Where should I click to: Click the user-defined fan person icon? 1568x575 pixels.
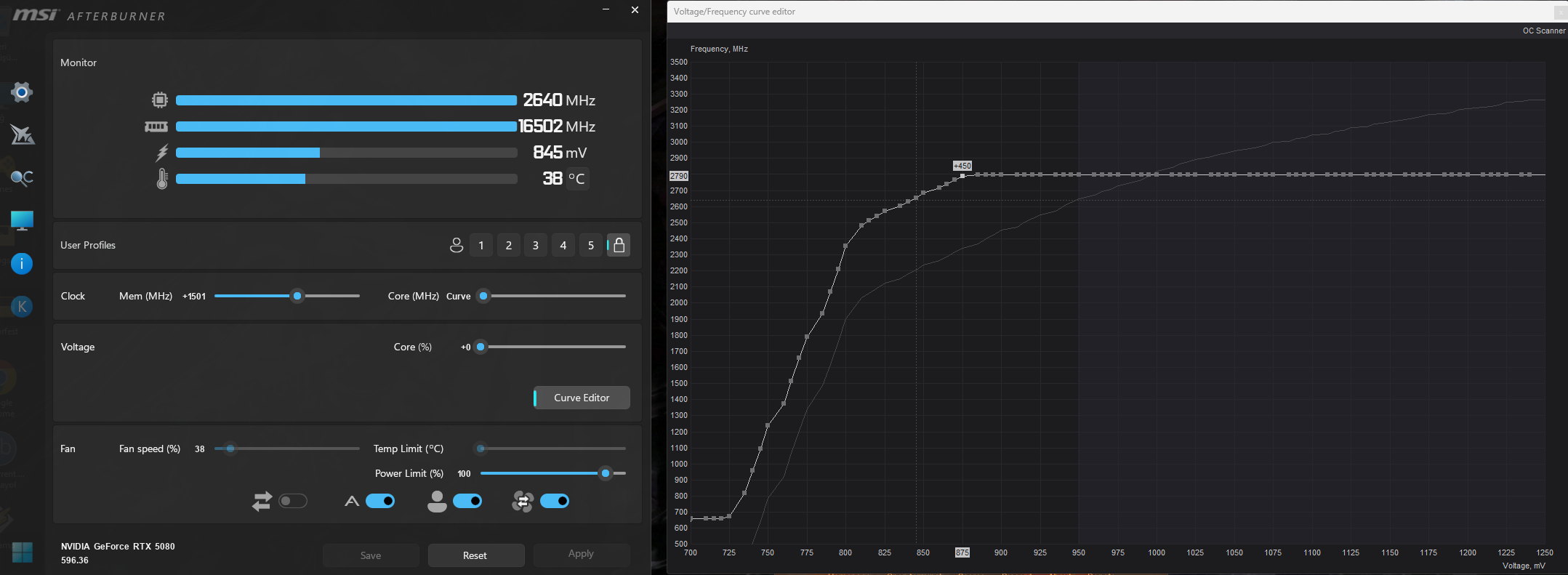point(437,501)
